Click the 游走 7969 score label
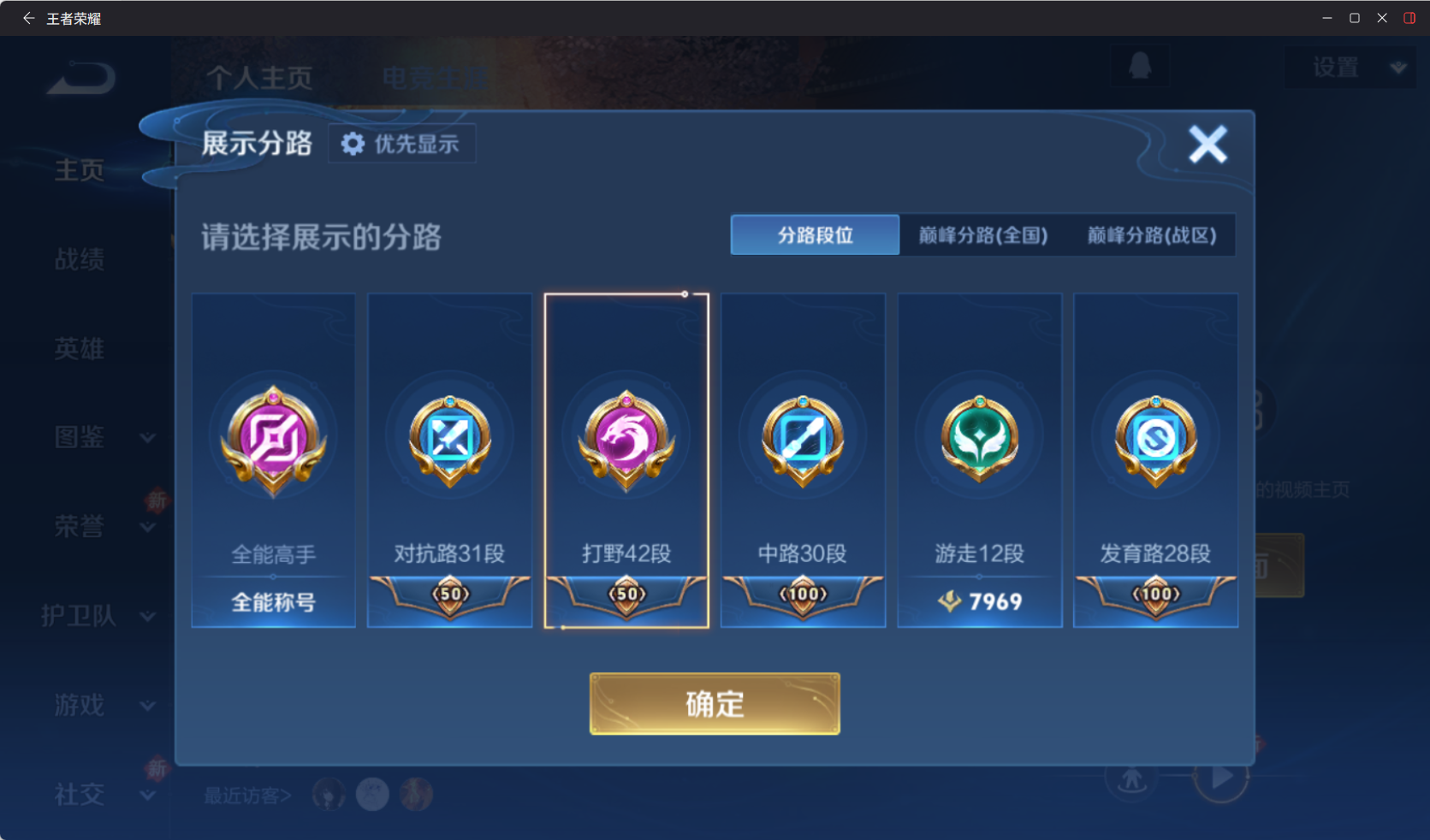This screenshot has height=840, width=1430. [980, 601]
